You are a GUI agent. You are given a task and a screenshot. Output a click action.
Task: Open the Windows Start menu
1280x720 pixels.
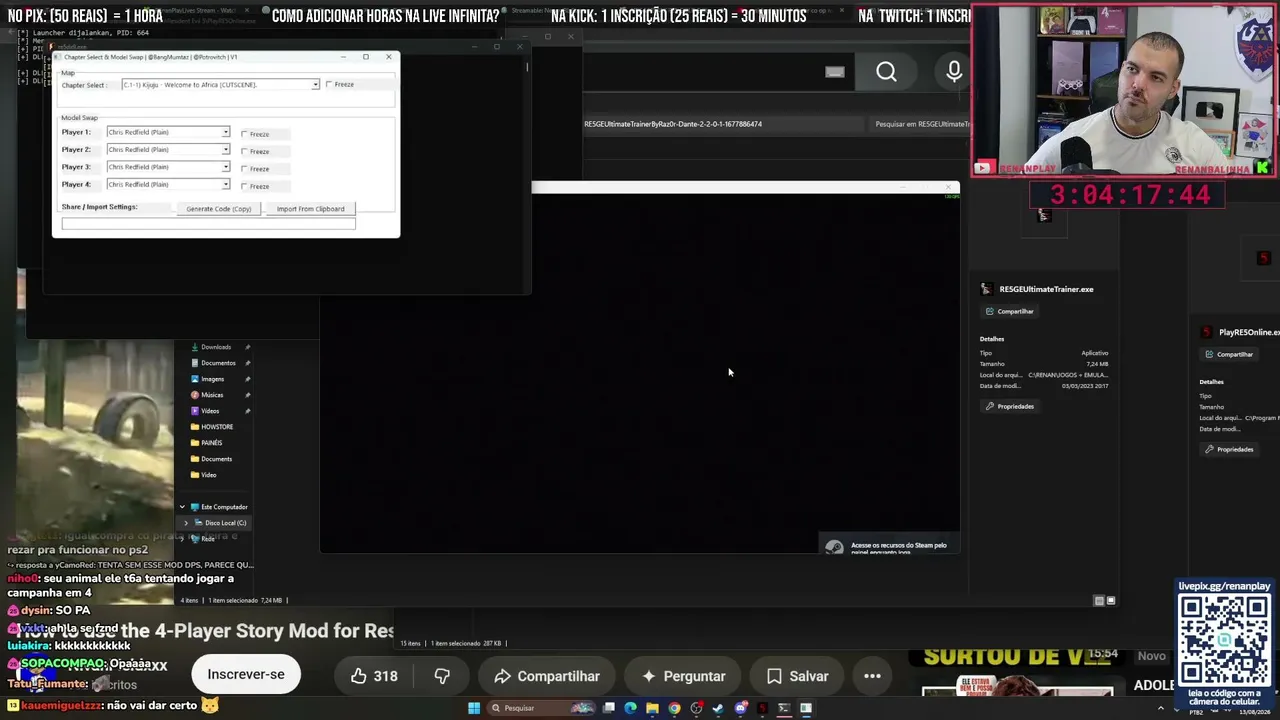tap(474, 708)
